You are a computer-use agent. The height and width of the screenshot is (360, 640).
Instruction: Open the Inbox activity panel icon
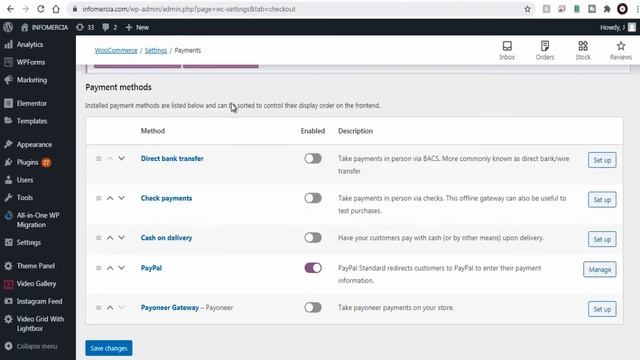click(x=507, y=50)
